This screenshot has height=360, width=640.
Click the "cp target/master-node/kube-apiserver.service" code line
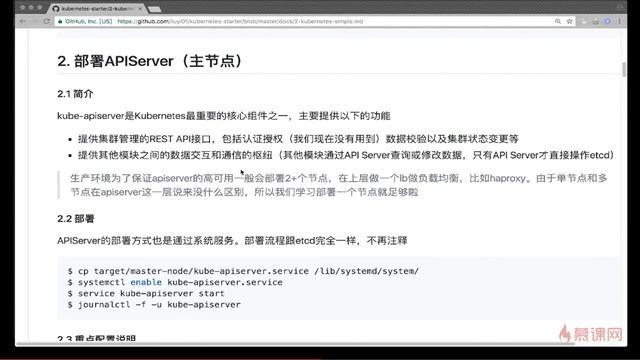coord(244,271)
